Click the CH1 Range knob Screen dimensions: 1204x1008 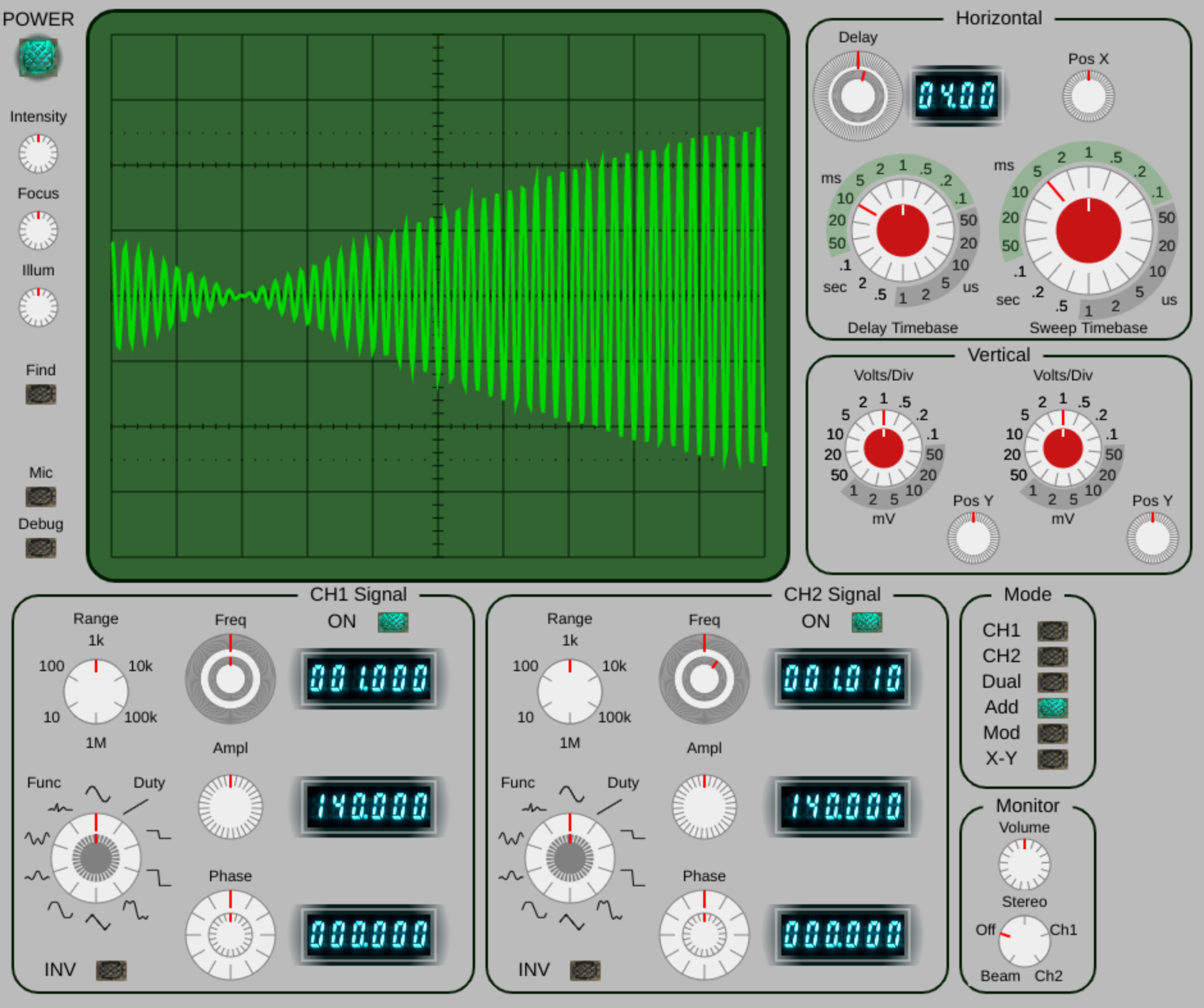(x=96, y=692)
